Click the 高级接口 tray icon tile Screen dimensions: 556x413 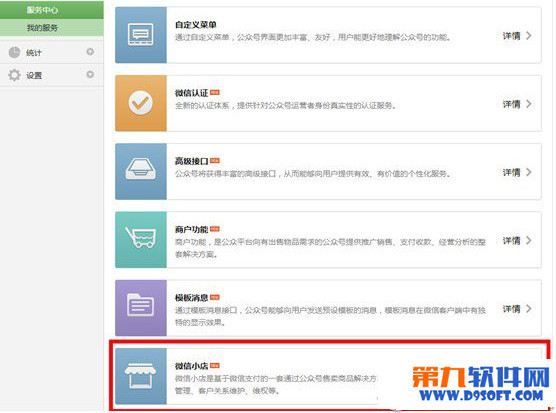coord(141,171)
